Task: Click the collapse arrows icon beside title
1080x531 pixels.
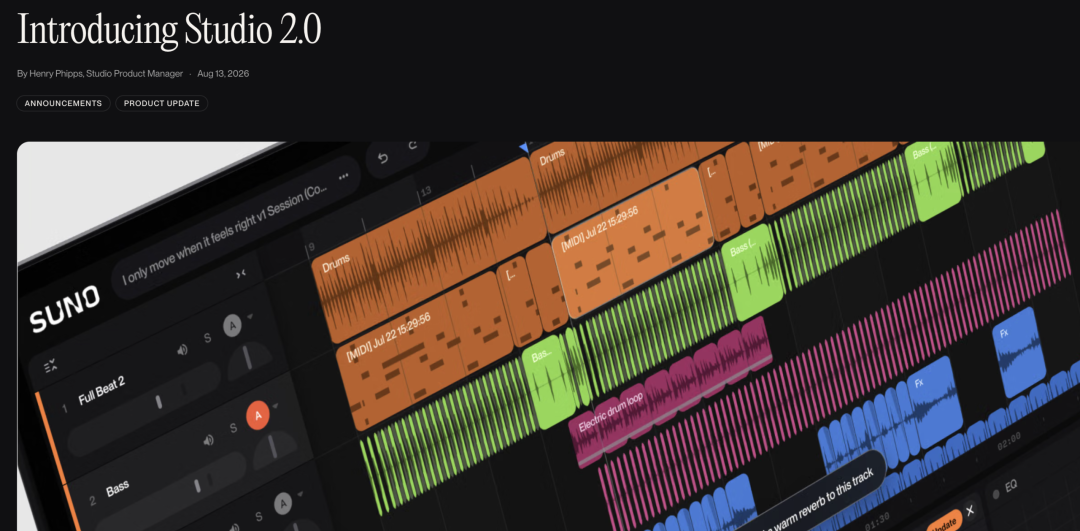Action: [x=240, y=273]
